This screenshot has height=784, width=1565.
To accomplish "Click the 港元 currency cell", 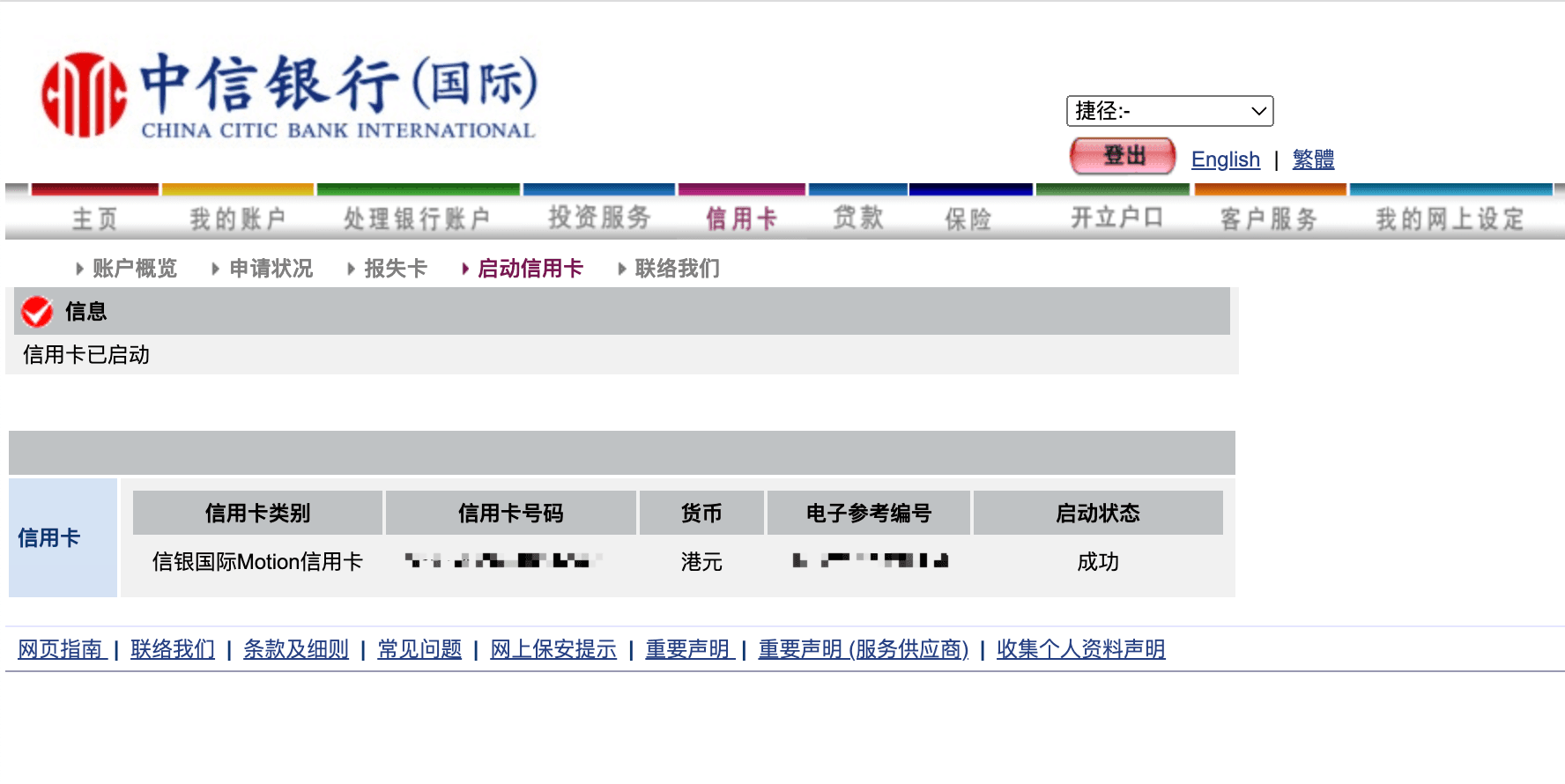I will 701,562.
